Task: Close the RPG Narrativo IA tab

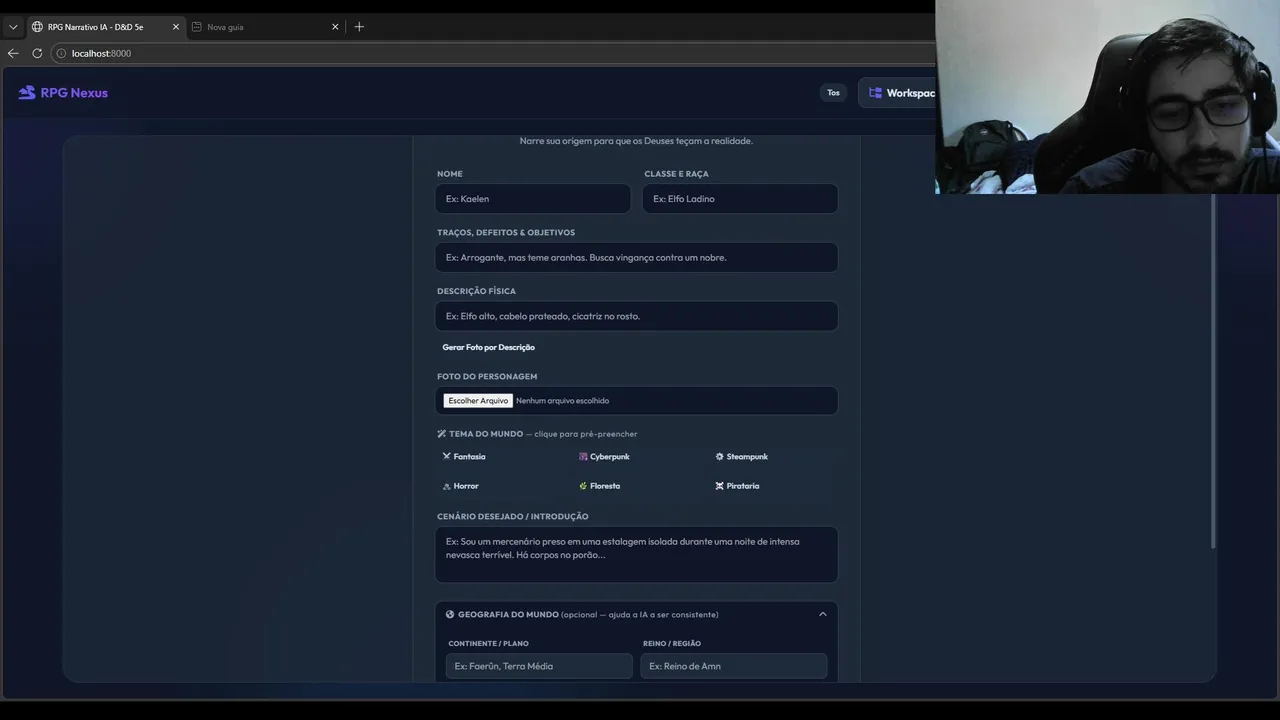Action: 176,27
